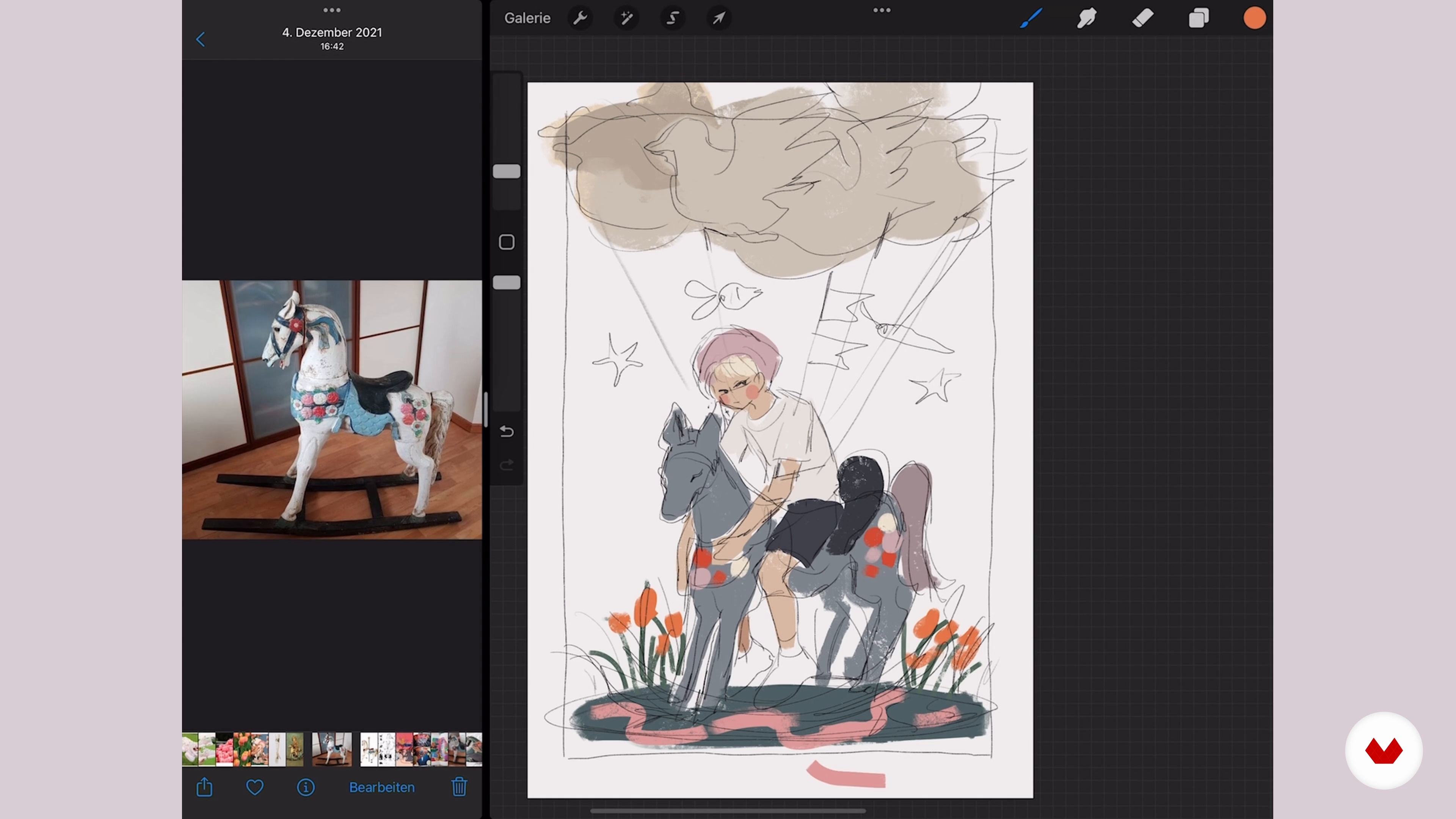Go back using the Photos back chevron
The height and width of the screenshot is (819, 1456).
[200, 39]
